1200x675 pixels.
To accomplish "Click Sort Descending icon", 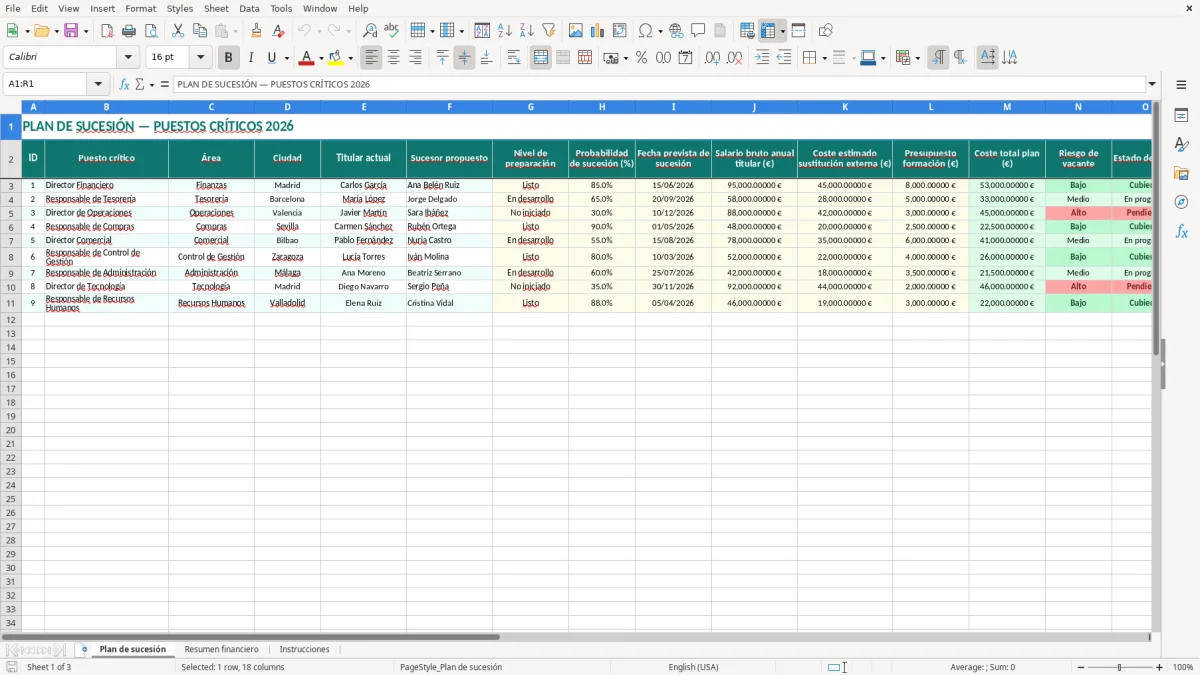I will pyautogui.click(x=527, y=31).
